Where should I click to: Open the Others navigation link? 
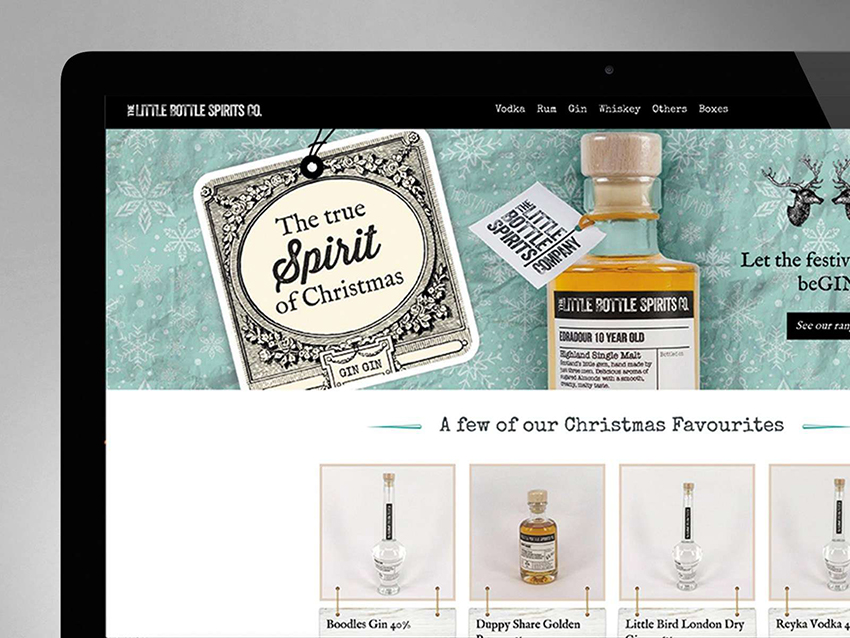pyautogui.click(x=669, y=109)
